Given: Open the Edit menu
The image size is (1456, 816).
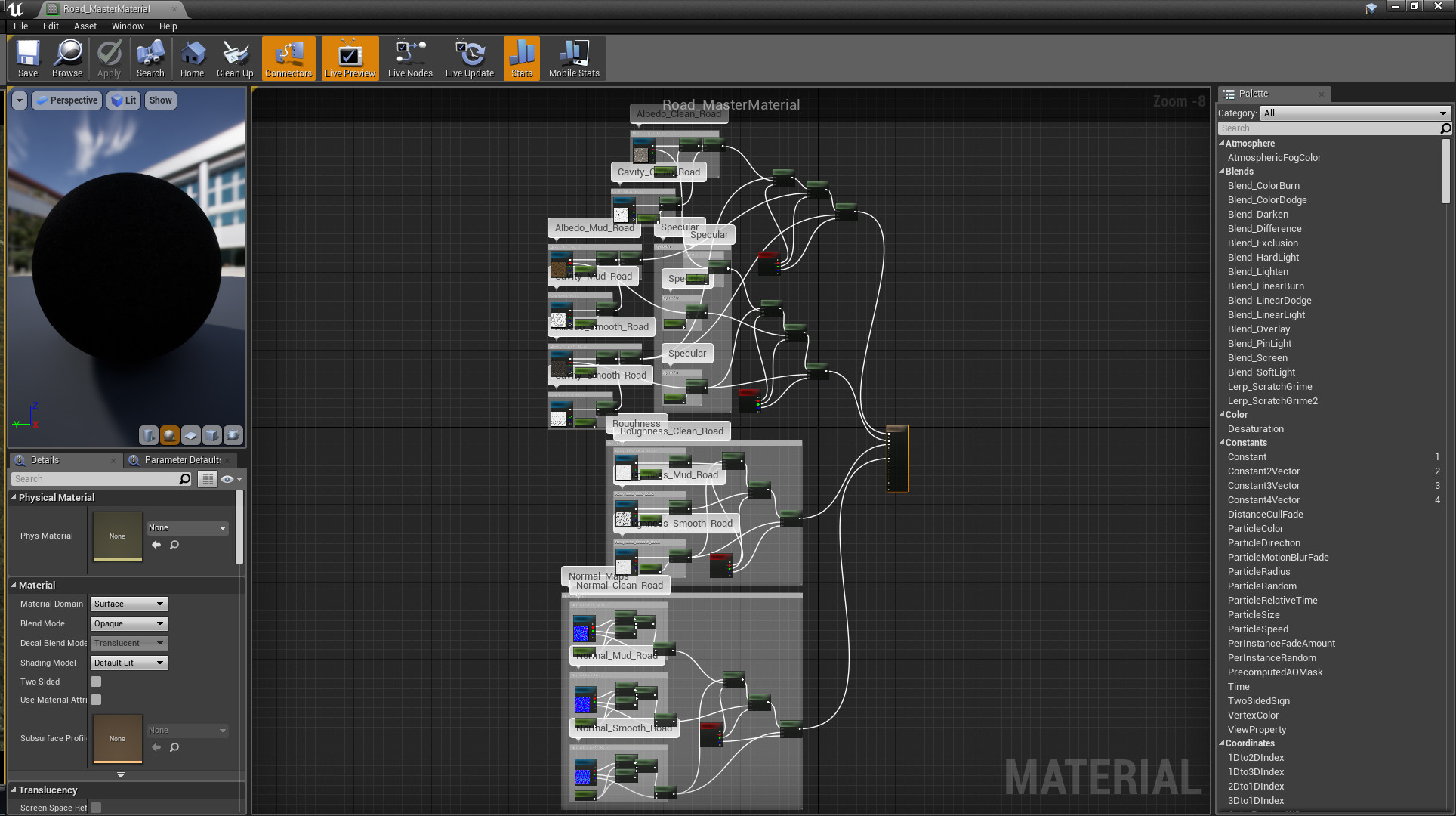Looking at the screenshot, I should 51,26.
